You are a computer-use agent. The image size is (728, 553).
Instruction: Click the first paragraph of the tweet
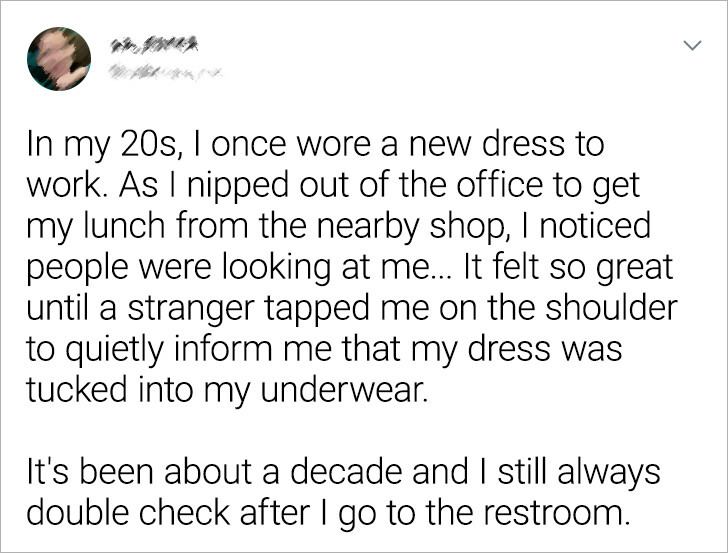point(351,268)
